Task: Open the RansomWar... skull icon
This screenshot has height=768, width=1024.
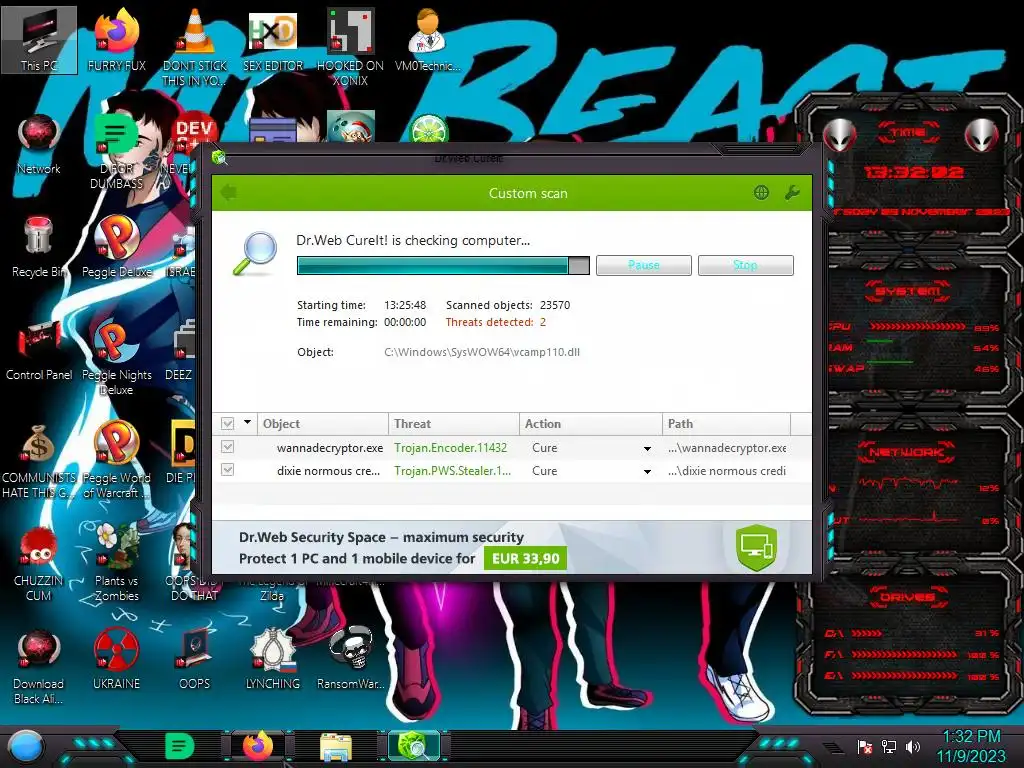Action: tap(350, 658)
